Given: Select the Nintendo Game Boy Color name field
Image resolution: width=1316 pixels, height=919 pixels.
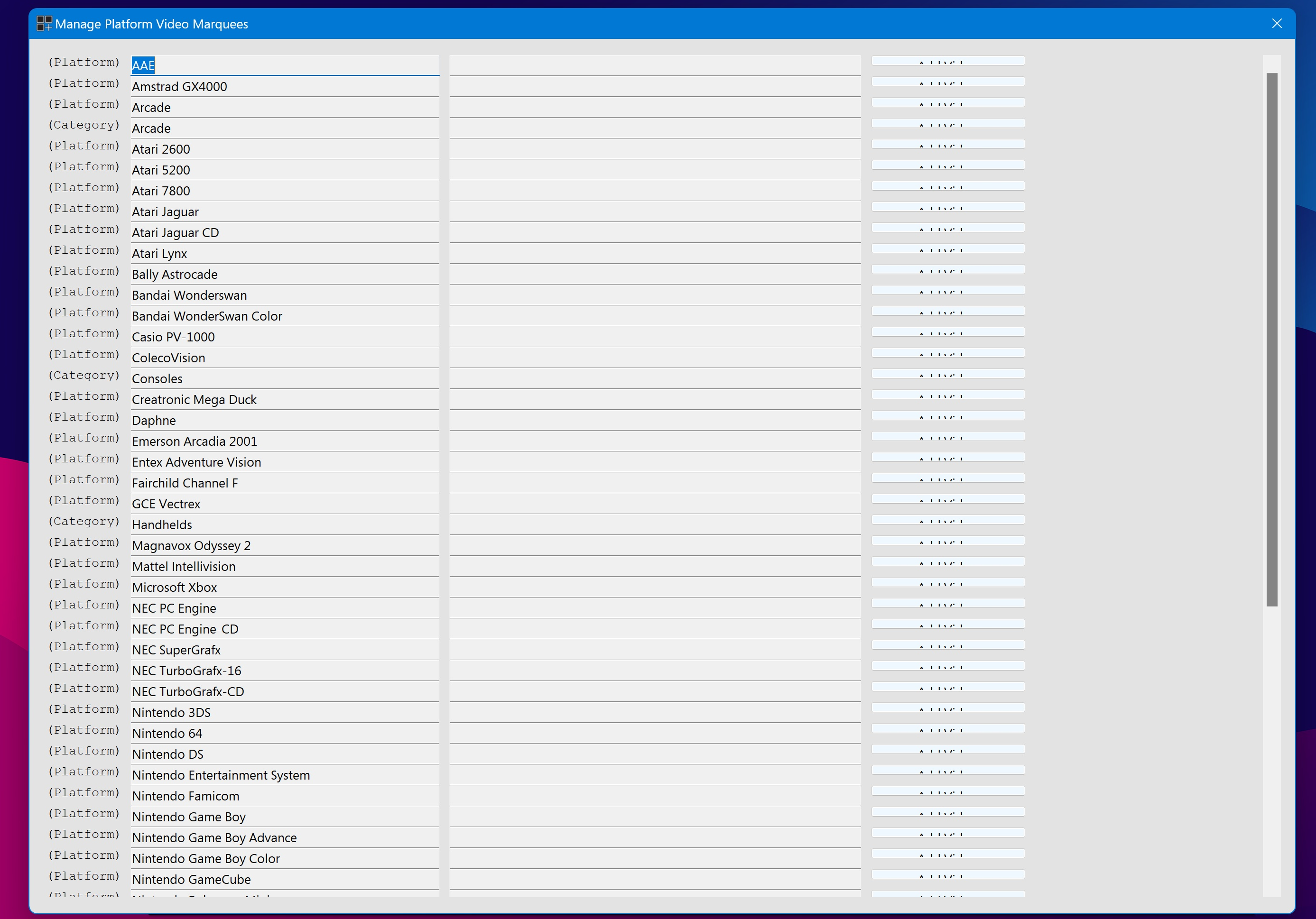Looking at the screenshot, I should tap(285, 859).
